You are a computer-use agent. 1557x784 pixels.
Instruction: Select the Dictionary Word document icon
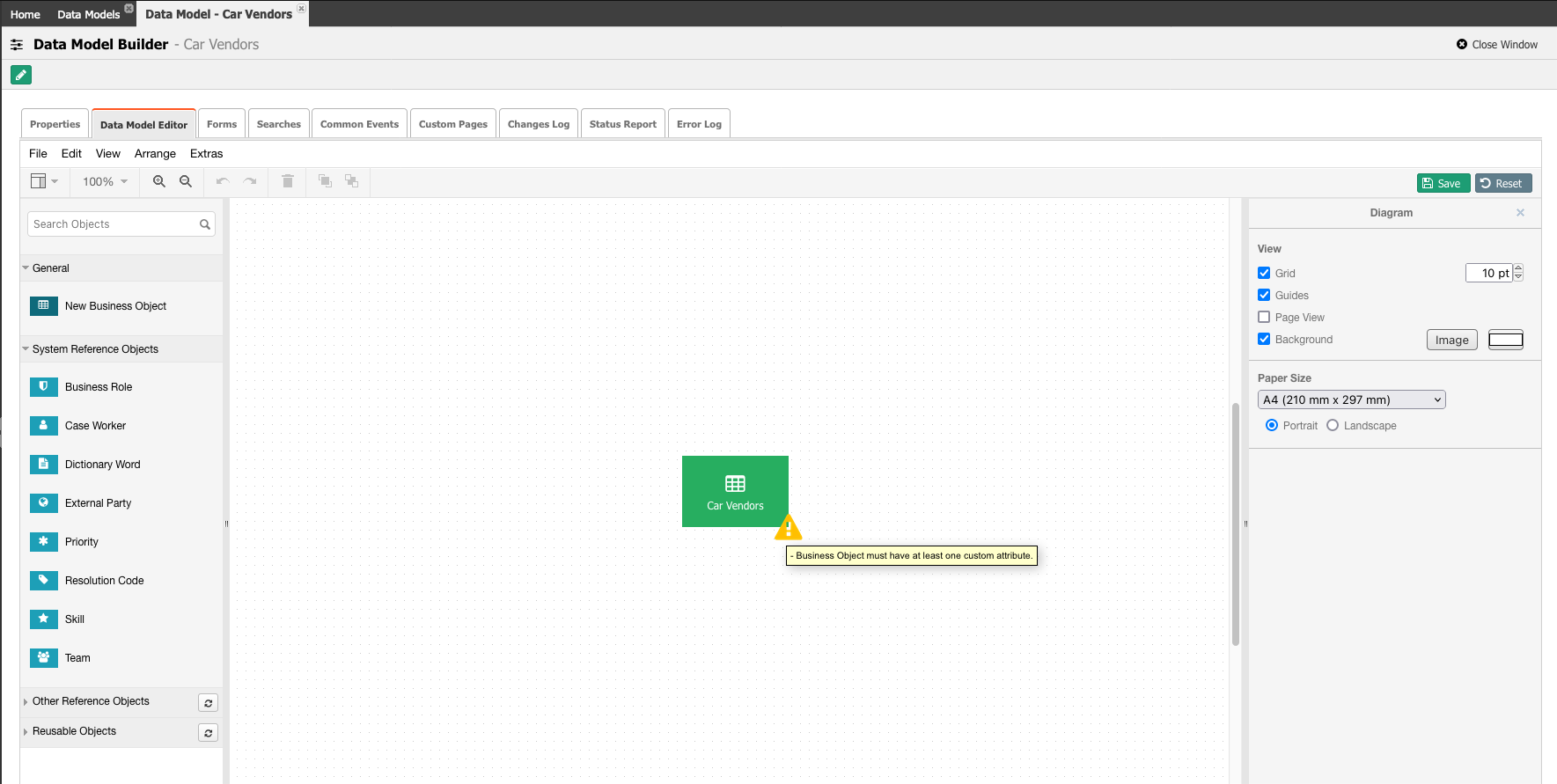pyautogui.click(x=44, y=465)
